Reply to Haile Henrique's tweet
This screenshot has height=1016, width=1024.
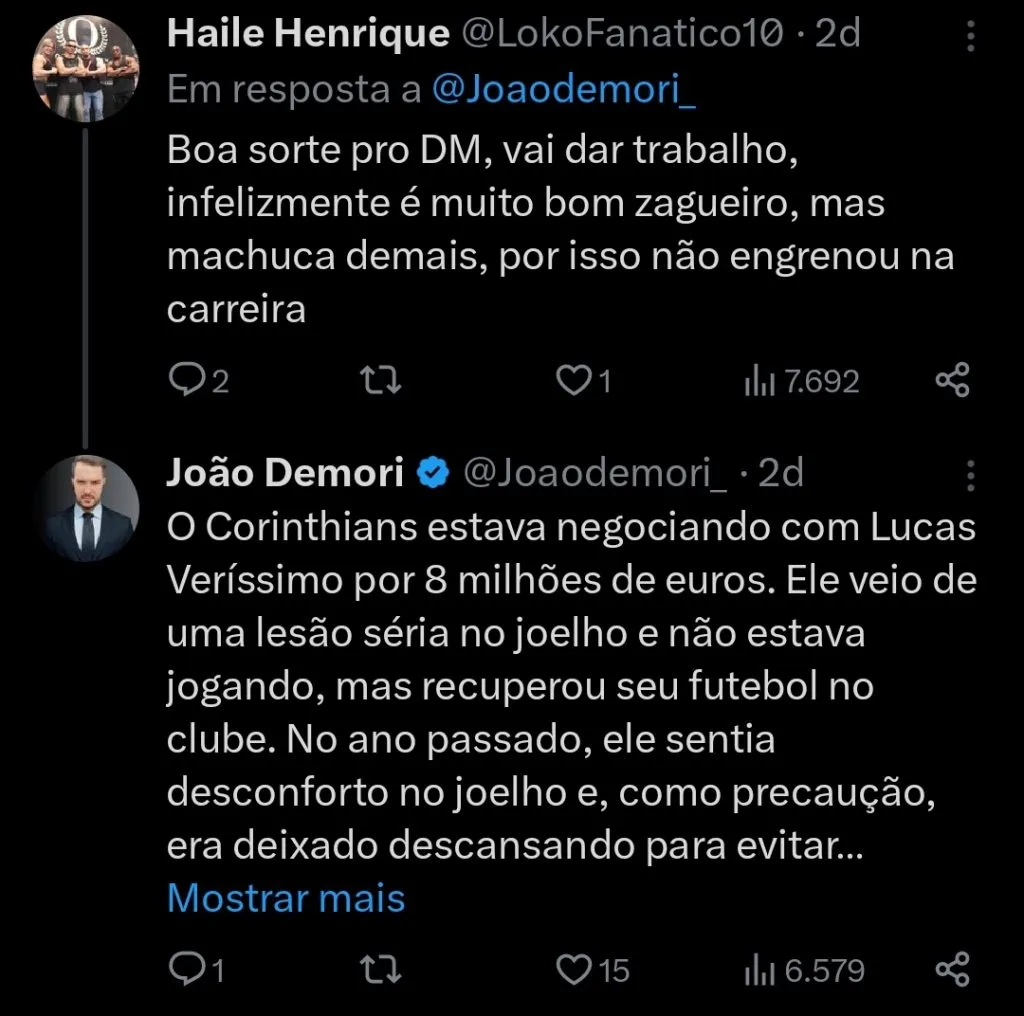pyautogui.click(x=192, y=380)
